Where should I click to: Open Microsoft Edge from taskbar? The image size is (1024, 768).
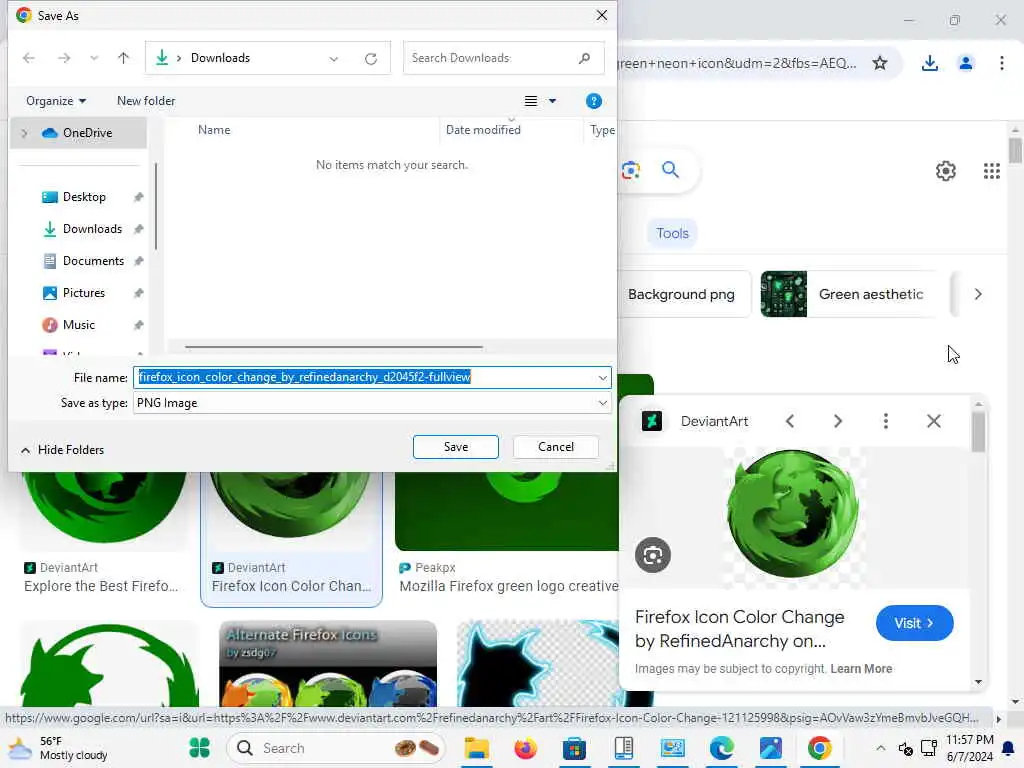[x=722, y=748]
